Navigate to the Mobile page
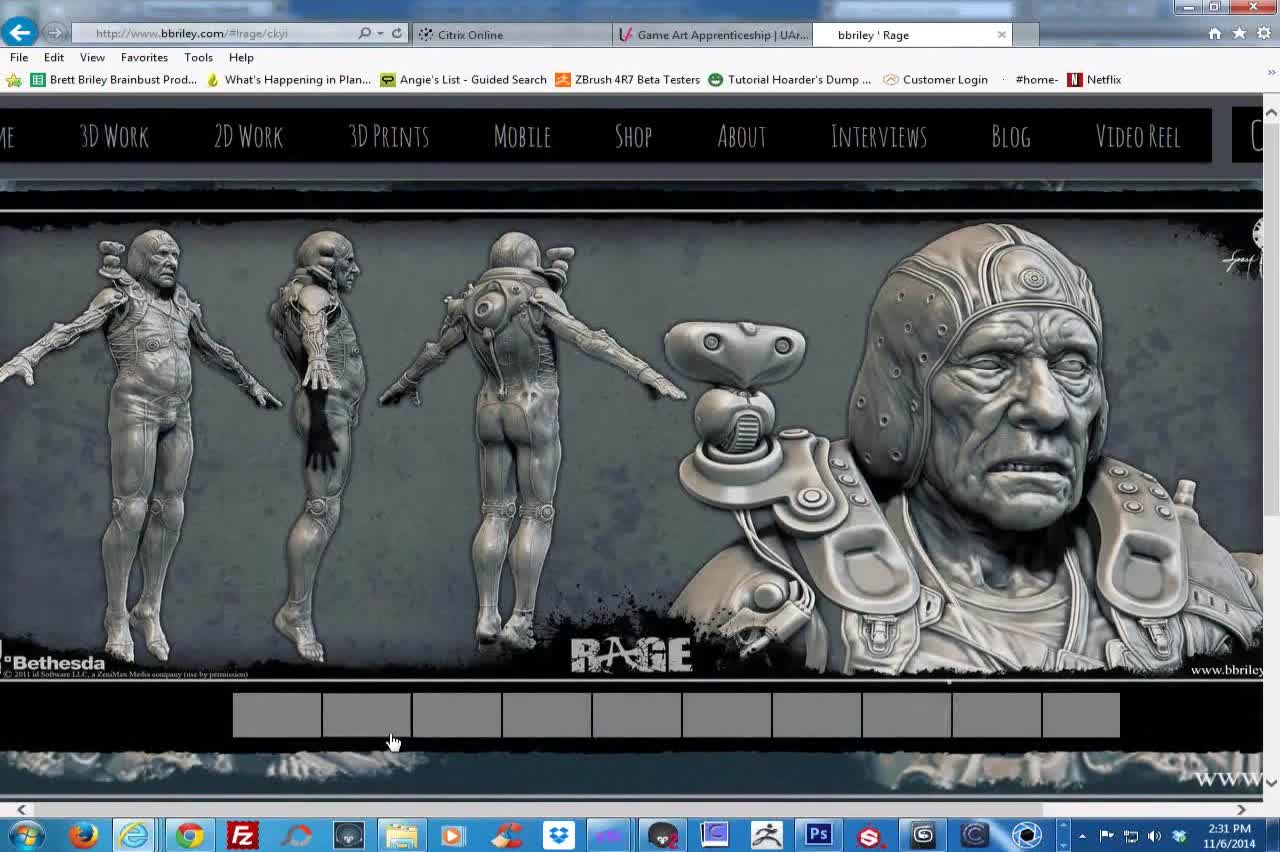 click(x=522, y=136)
